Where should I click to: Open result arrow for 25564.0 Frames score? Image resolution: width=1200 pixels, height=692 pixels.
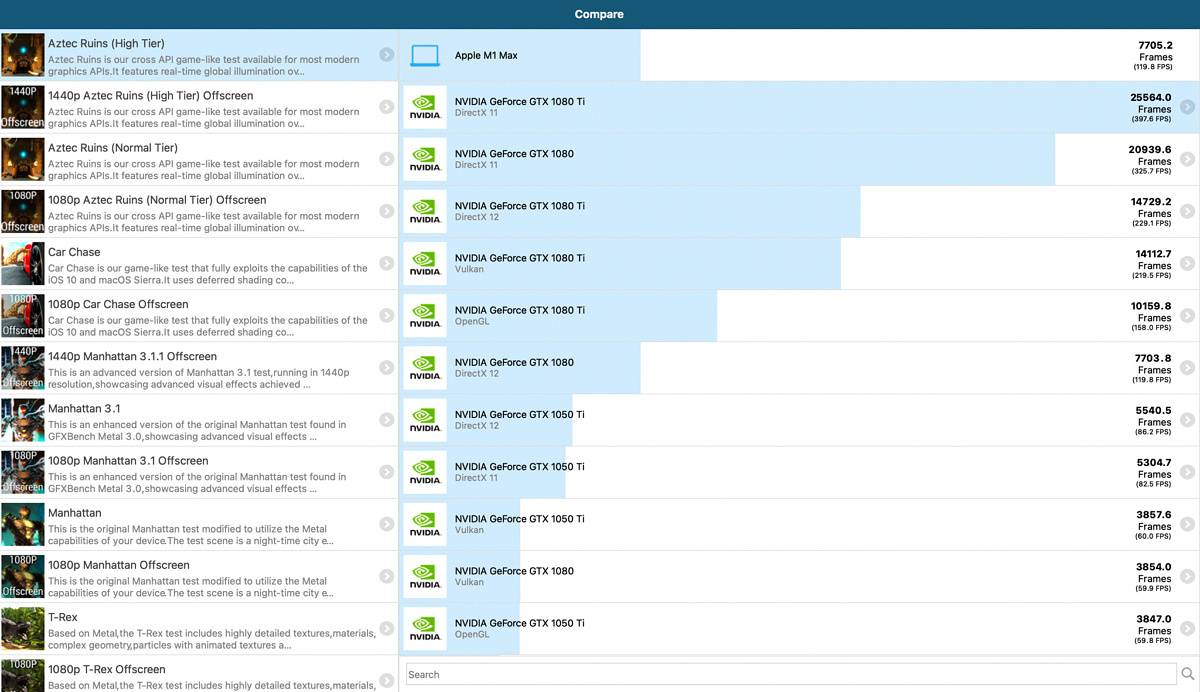[1187, 107]
